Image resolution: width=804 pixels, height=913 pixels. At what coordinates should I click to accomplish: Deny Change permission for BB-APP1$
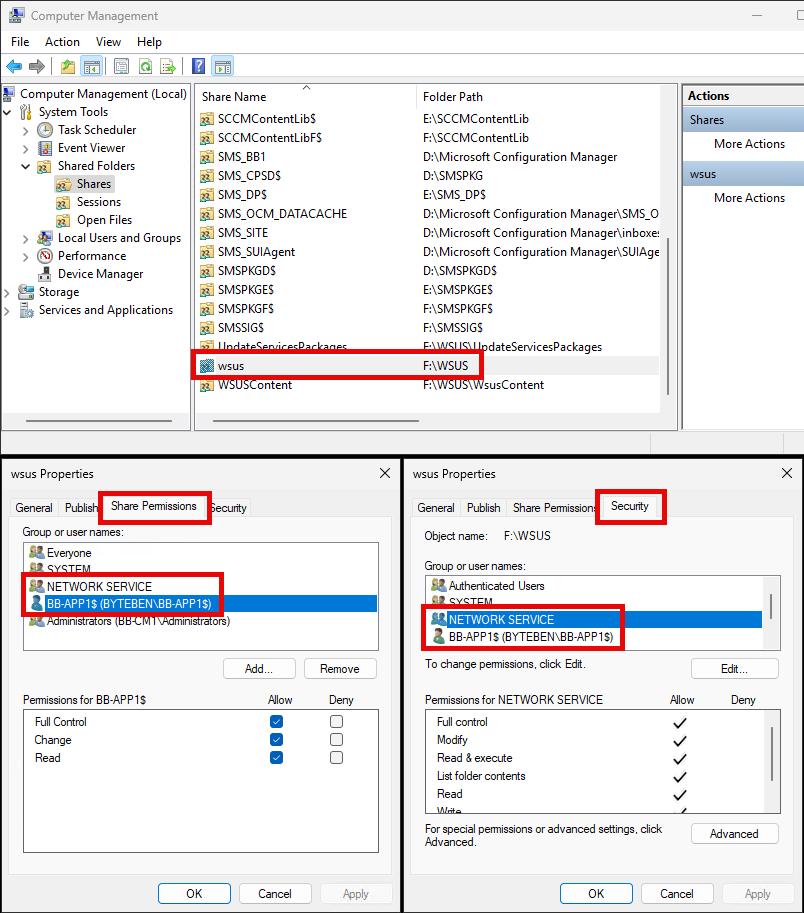[336, 739]
